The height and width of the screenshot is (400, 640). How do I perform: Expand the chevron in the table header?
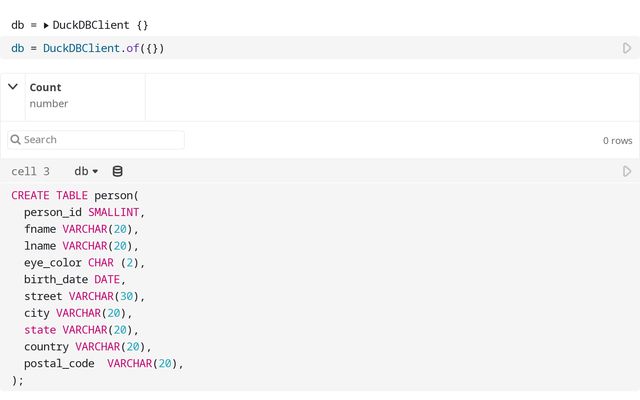point(13,87)
